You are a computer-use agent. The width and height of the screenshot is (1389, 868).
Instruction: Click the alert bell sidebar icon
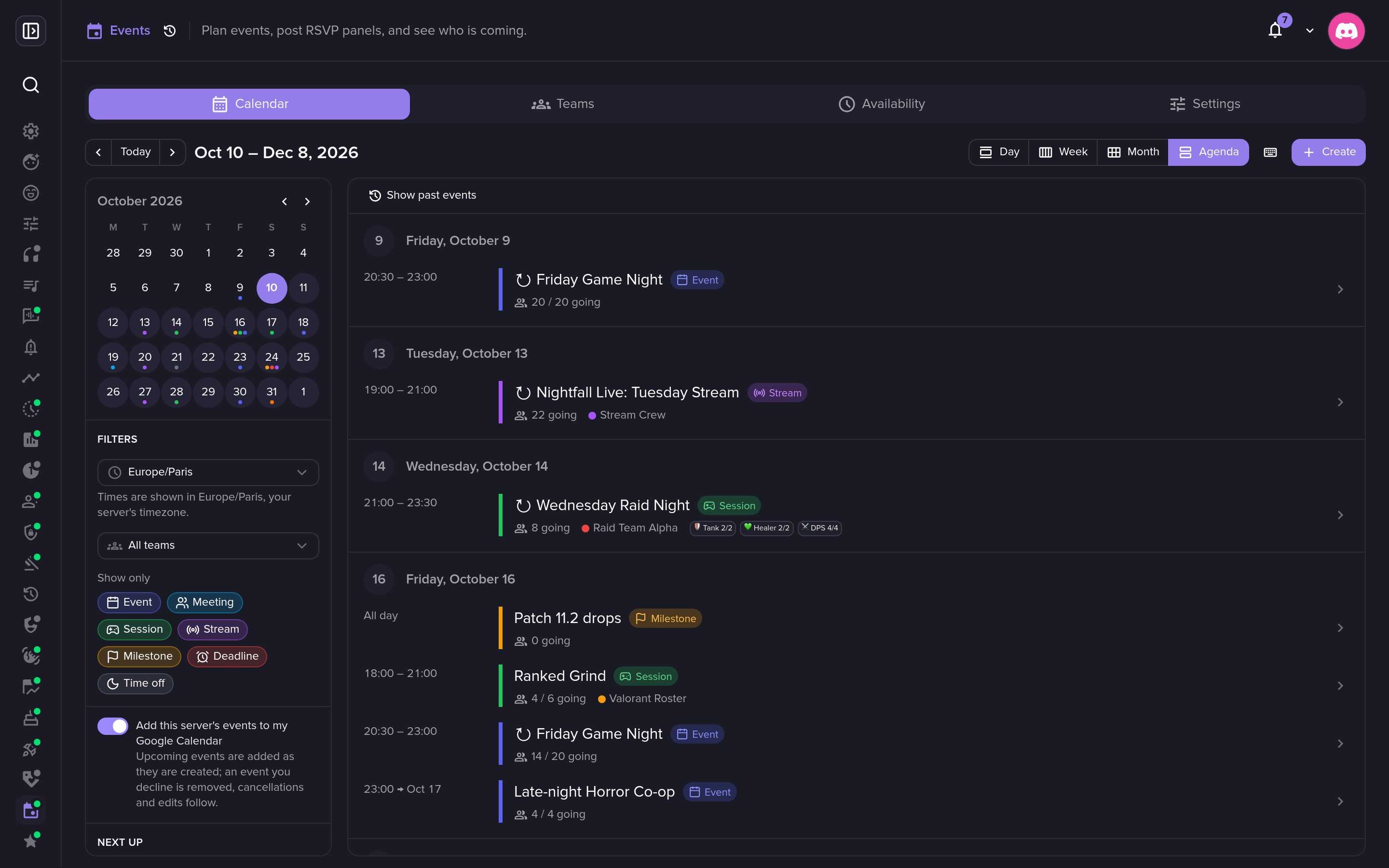(x=30, y=347)
